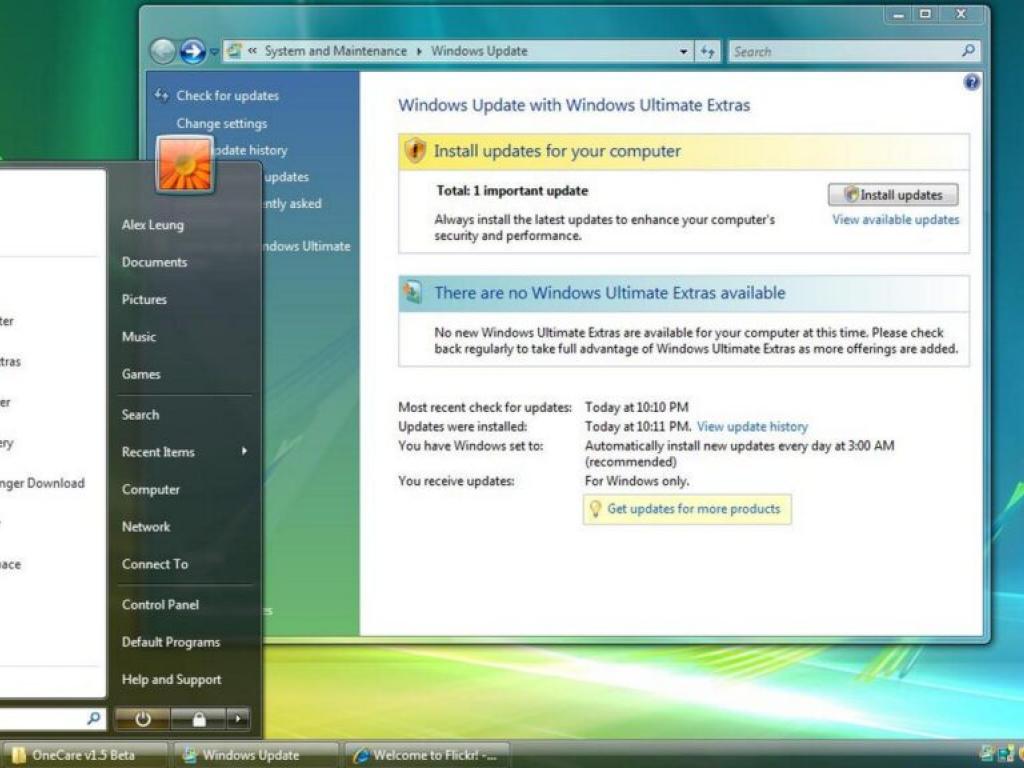Expand shutdown options arrow next to lock
The image size is (1024, 768).
click(238, 719)
